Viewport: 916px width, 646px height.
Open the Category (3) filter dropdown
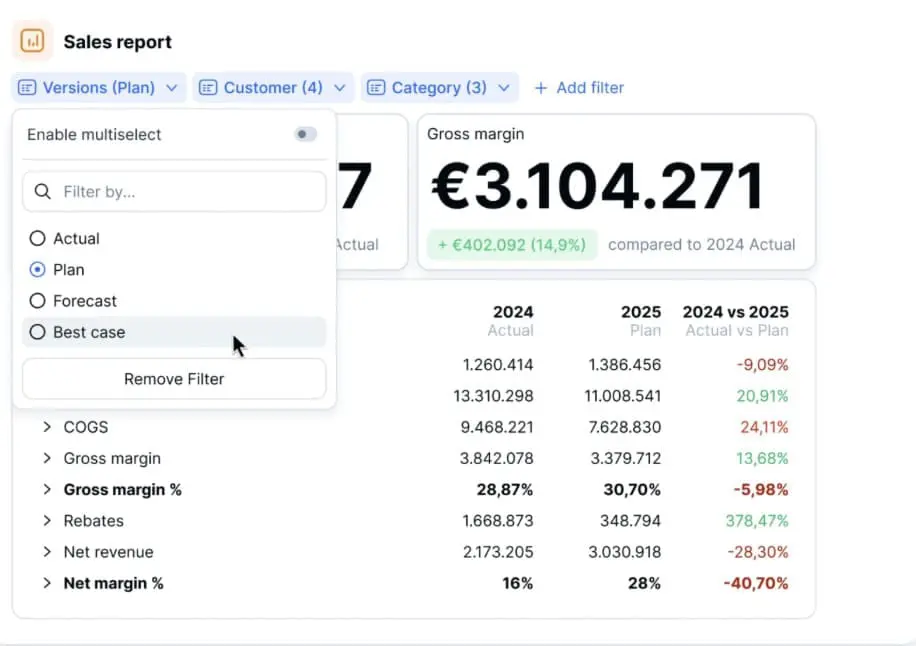[439, 88]
